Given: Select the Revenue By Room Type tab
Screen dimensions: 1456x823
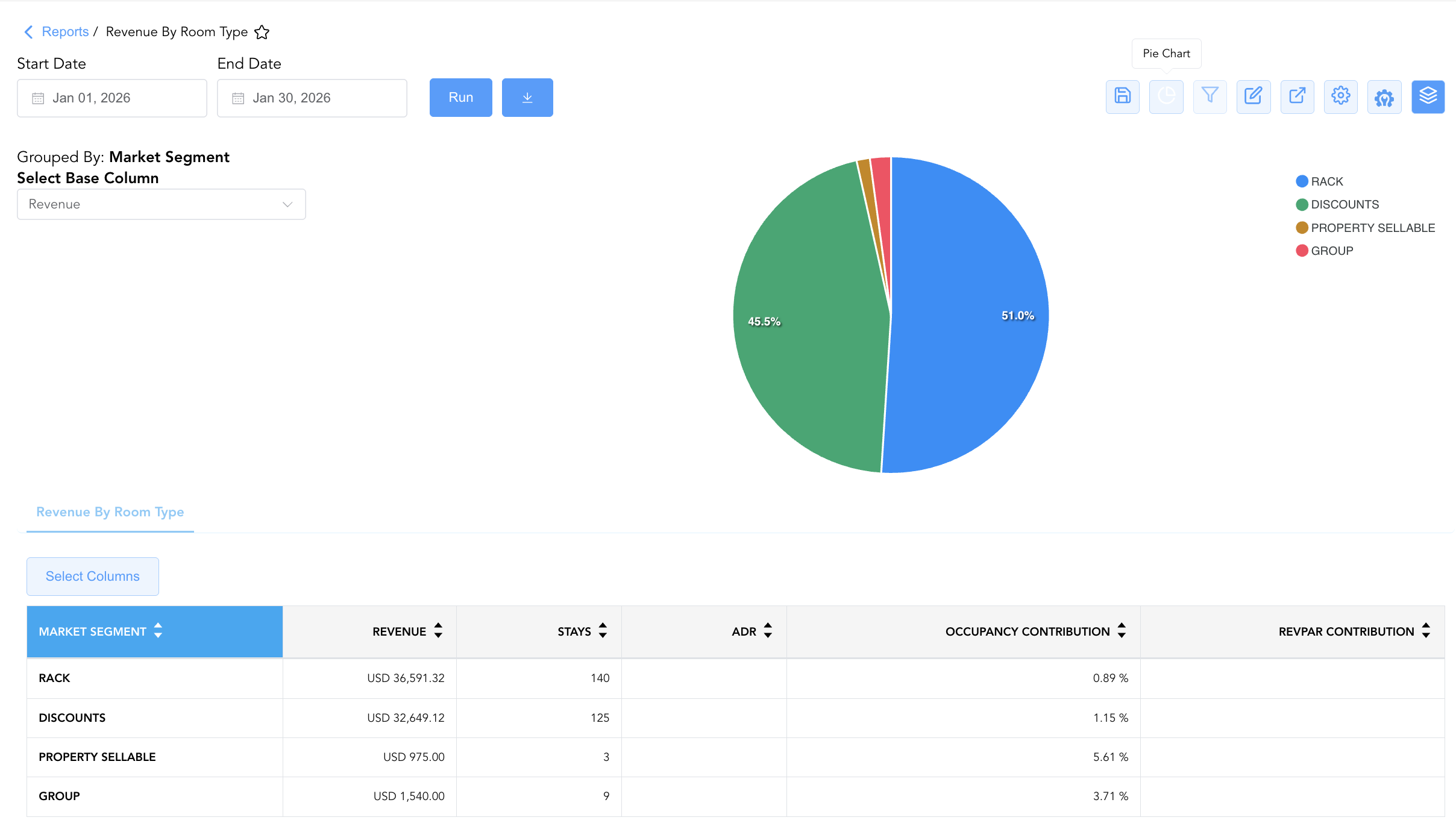Looking at the screenshot, I should coord(110,512).
